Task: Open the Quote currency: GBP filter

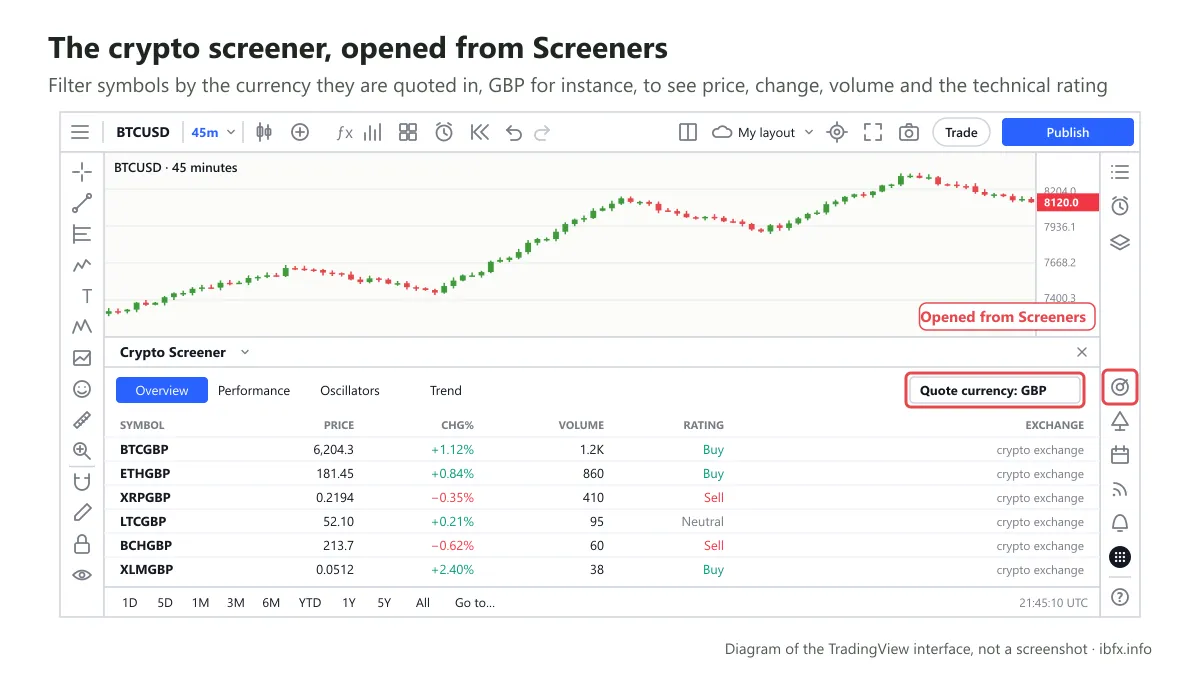Action: pos(995,391)
